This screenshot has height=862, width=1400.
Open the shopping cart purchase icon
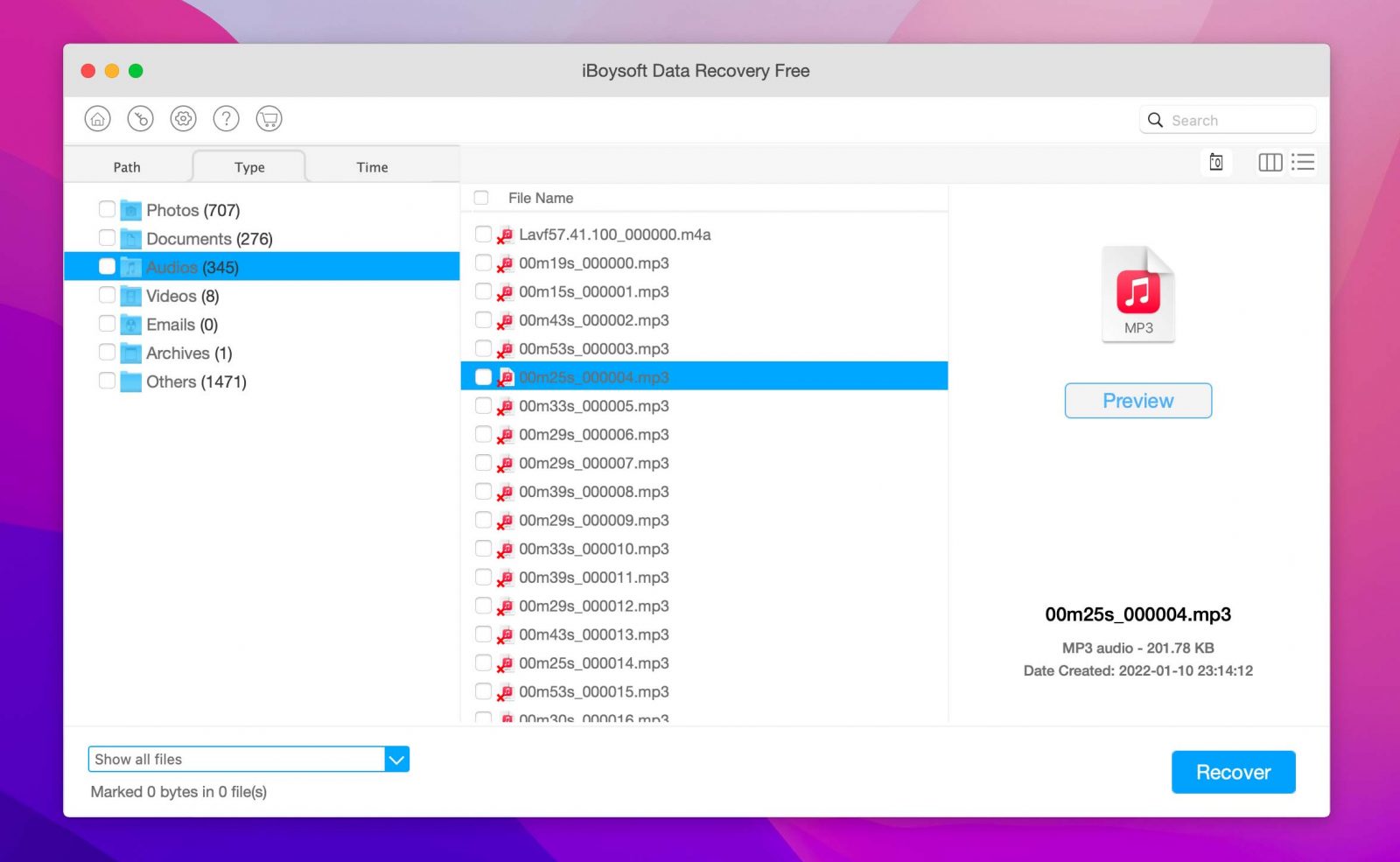[x=269, y=118]
